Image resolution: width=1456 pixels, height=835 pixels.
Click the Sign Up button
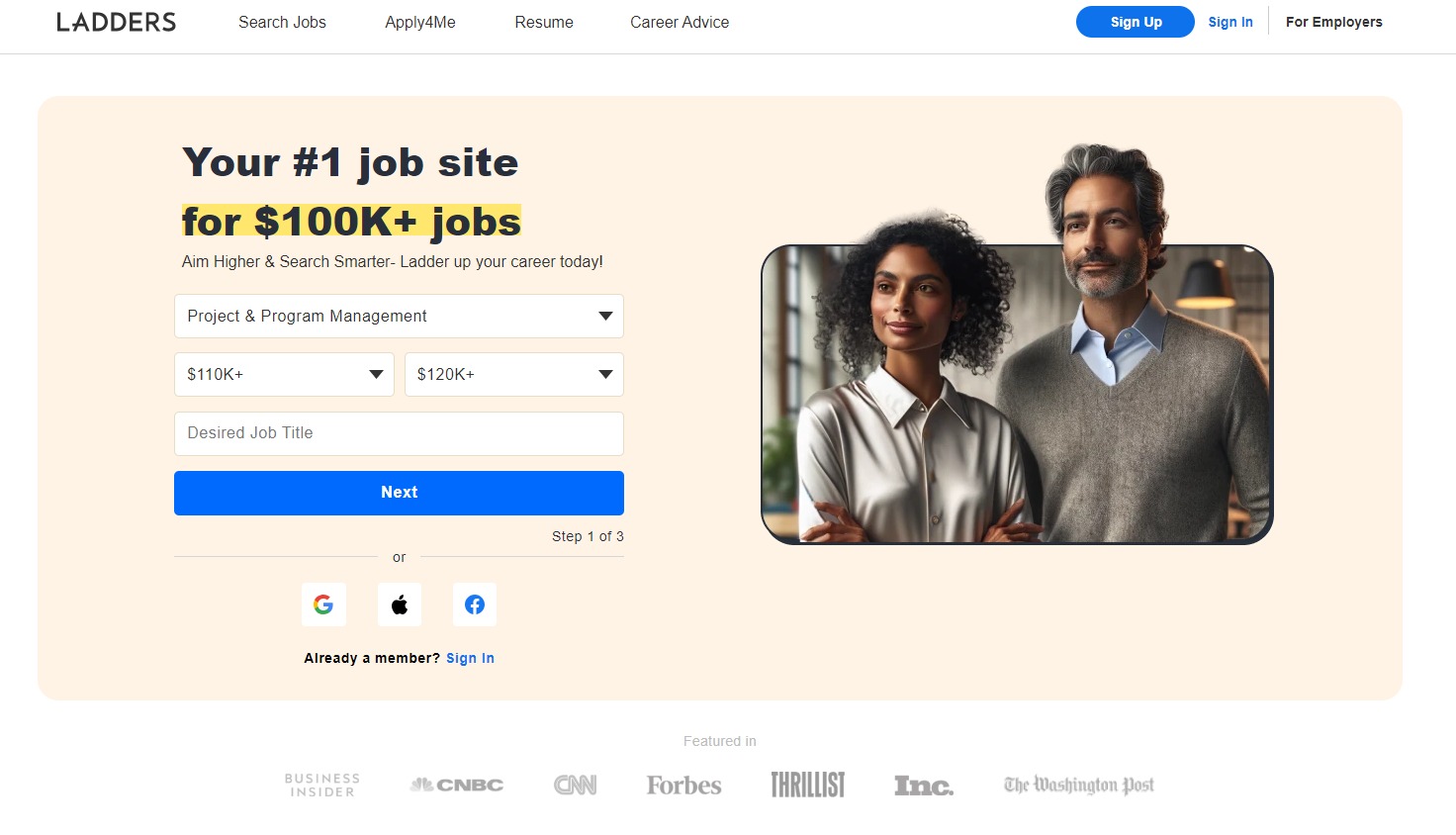[x=1135, y=21]
